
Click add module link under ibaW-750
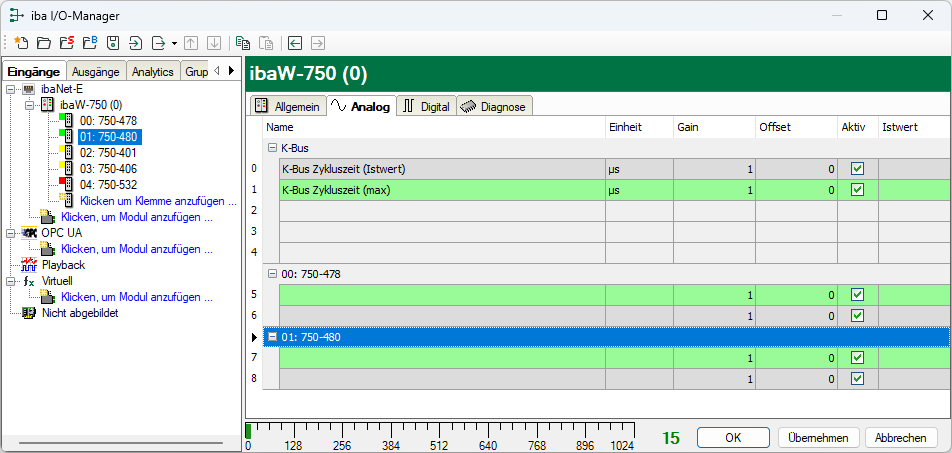coord(137,217)
